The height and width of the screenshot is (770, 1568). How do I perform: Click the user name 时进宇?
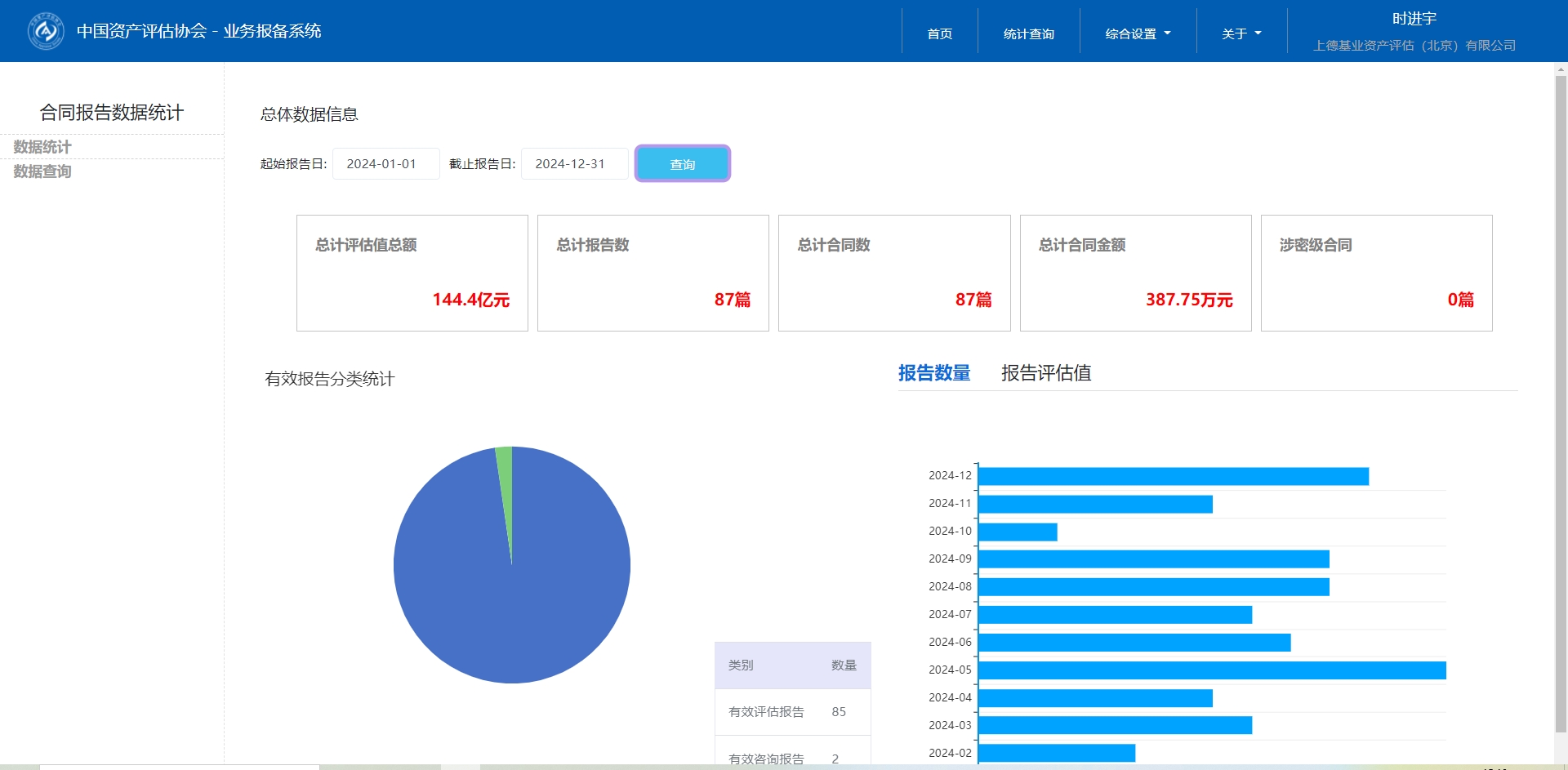(x=1414, y=19)
